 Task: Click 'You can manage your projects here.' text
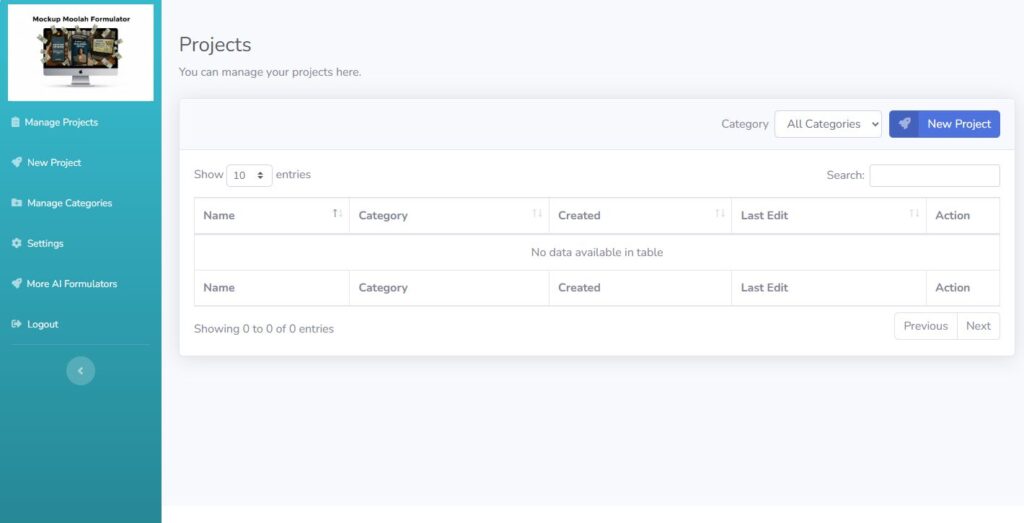270,72
